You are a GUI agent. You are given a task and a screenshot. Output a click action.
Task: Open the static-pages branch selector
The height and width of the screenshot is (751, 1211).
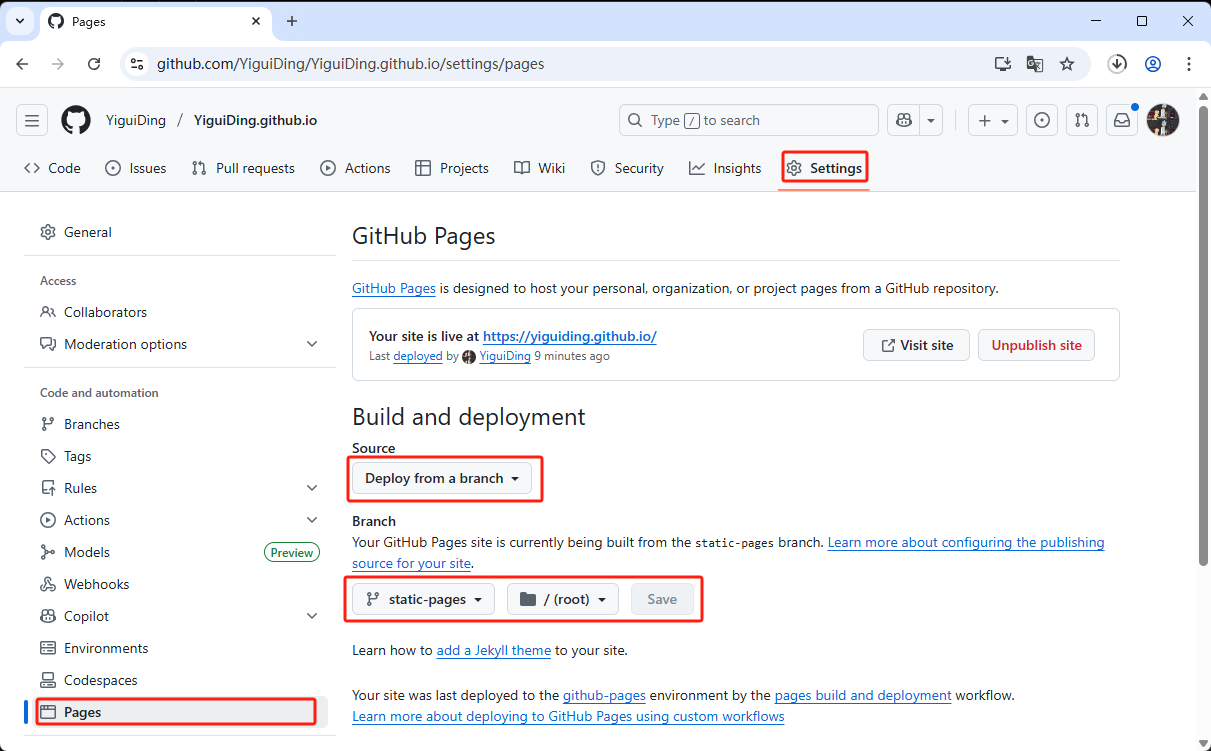click(x=423, y=600)
